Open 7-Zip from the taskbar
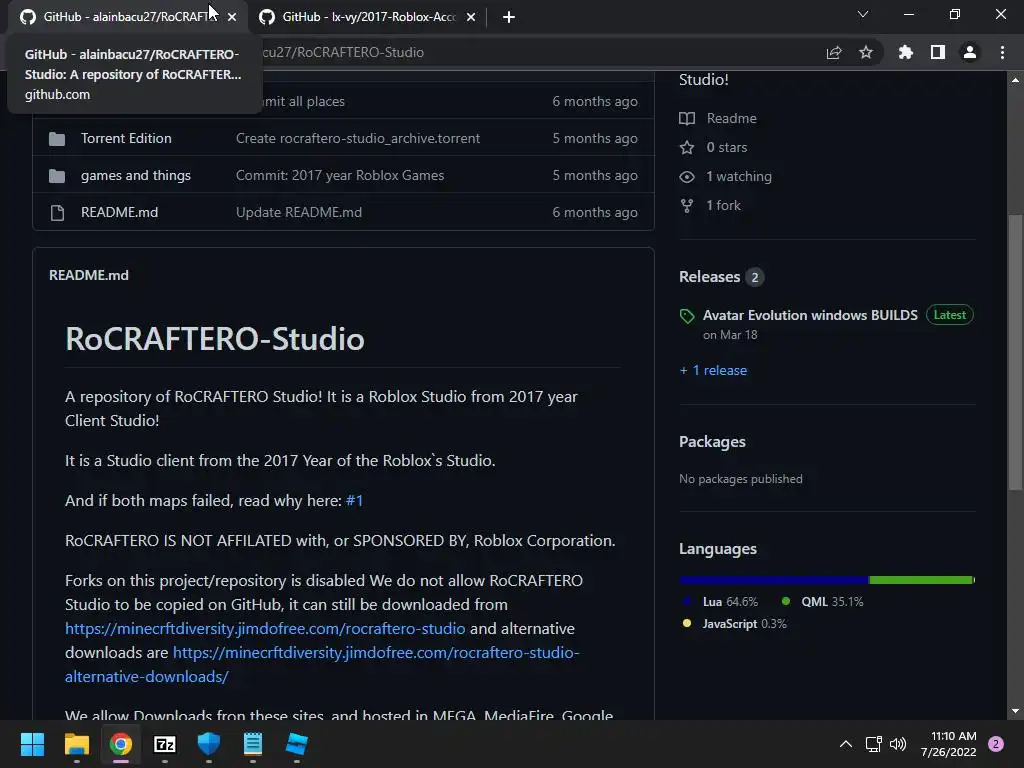 click(x=165, y=744)
